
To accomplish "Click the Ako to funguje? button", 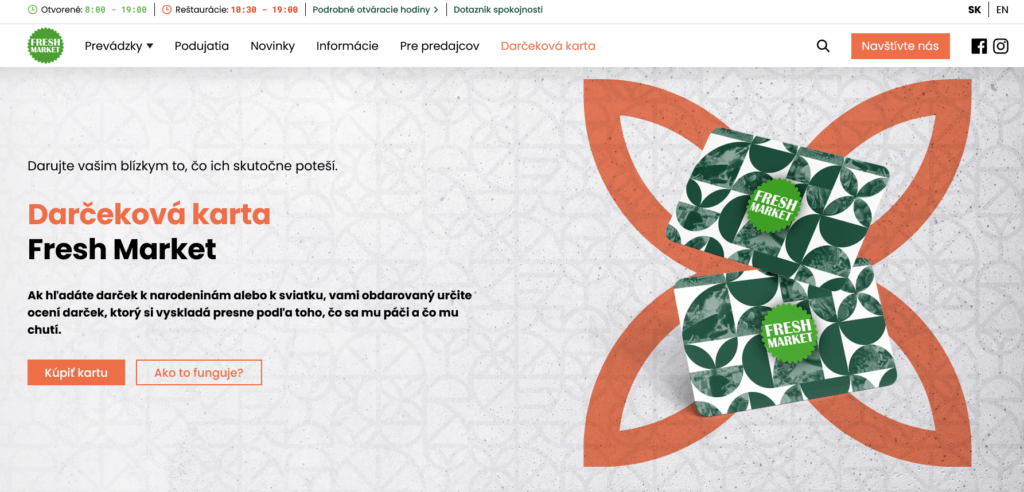I will click(199, 372).
